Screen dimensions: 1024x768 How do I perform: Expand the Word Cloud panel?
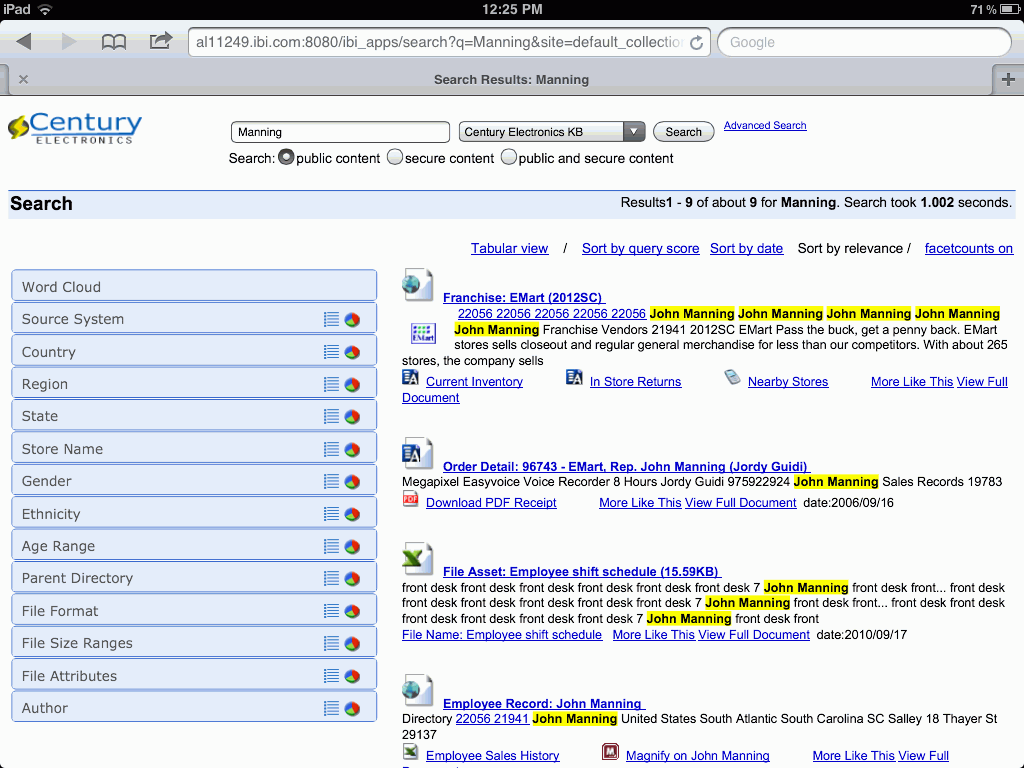(194, 287)
